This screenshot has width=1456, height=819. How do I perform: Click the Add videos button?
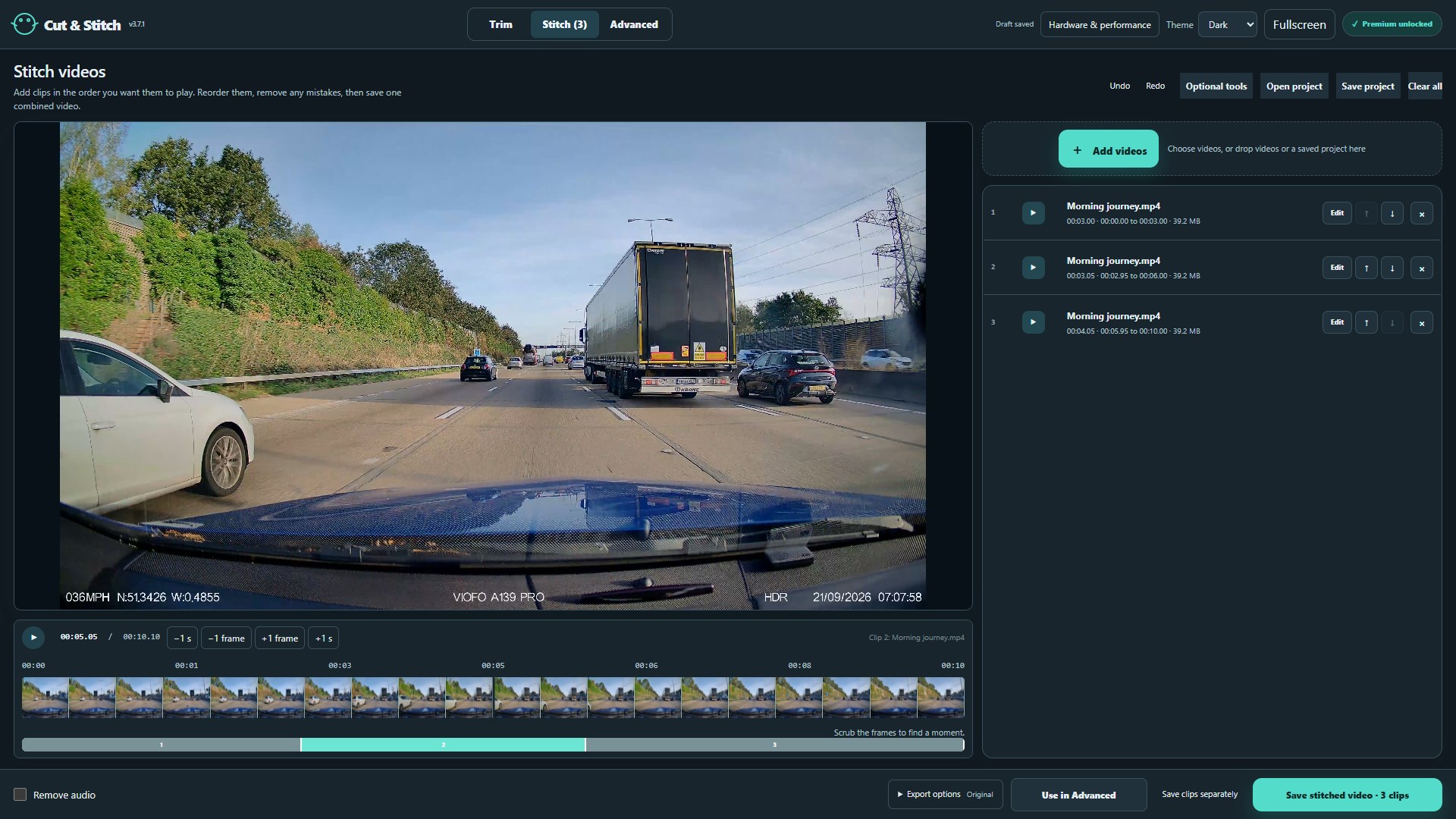(1108, 149)
